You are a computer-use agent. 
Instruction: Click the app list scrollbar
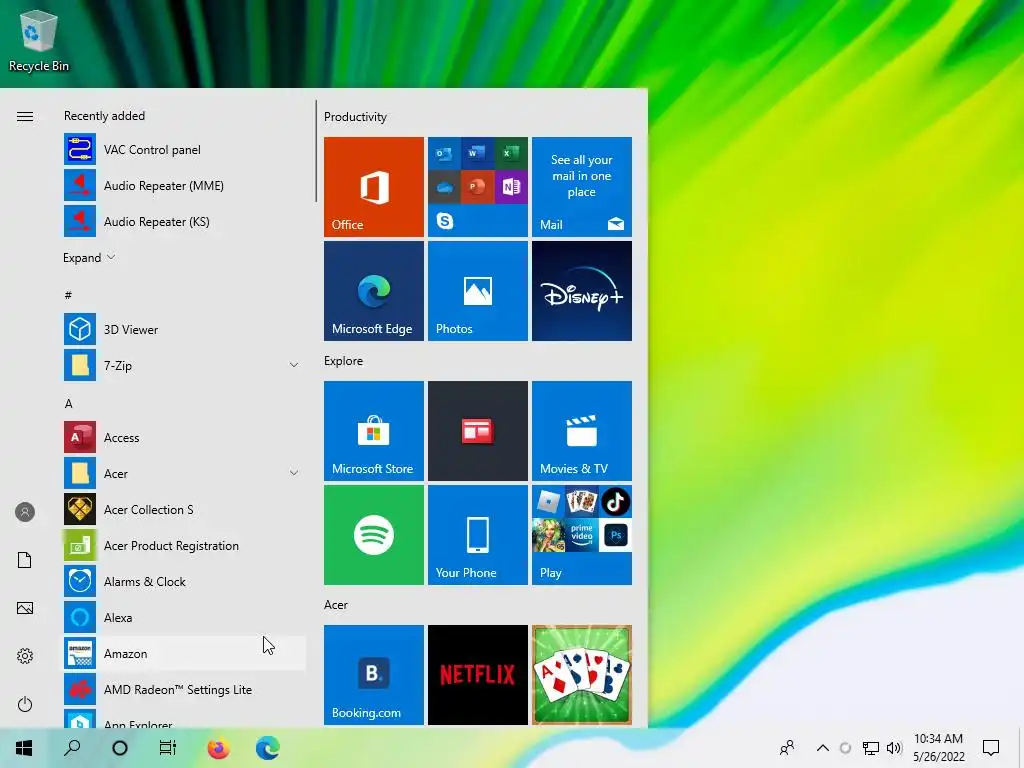[x=316, y=151]
